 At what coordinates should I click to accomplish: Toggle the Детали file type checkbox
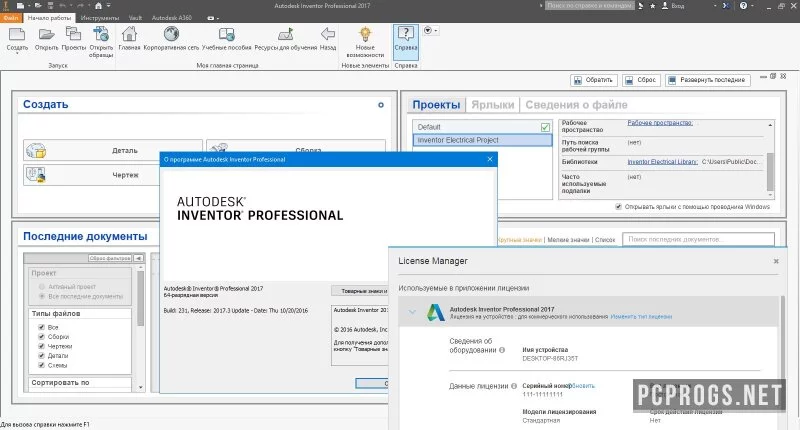[41, 356]
